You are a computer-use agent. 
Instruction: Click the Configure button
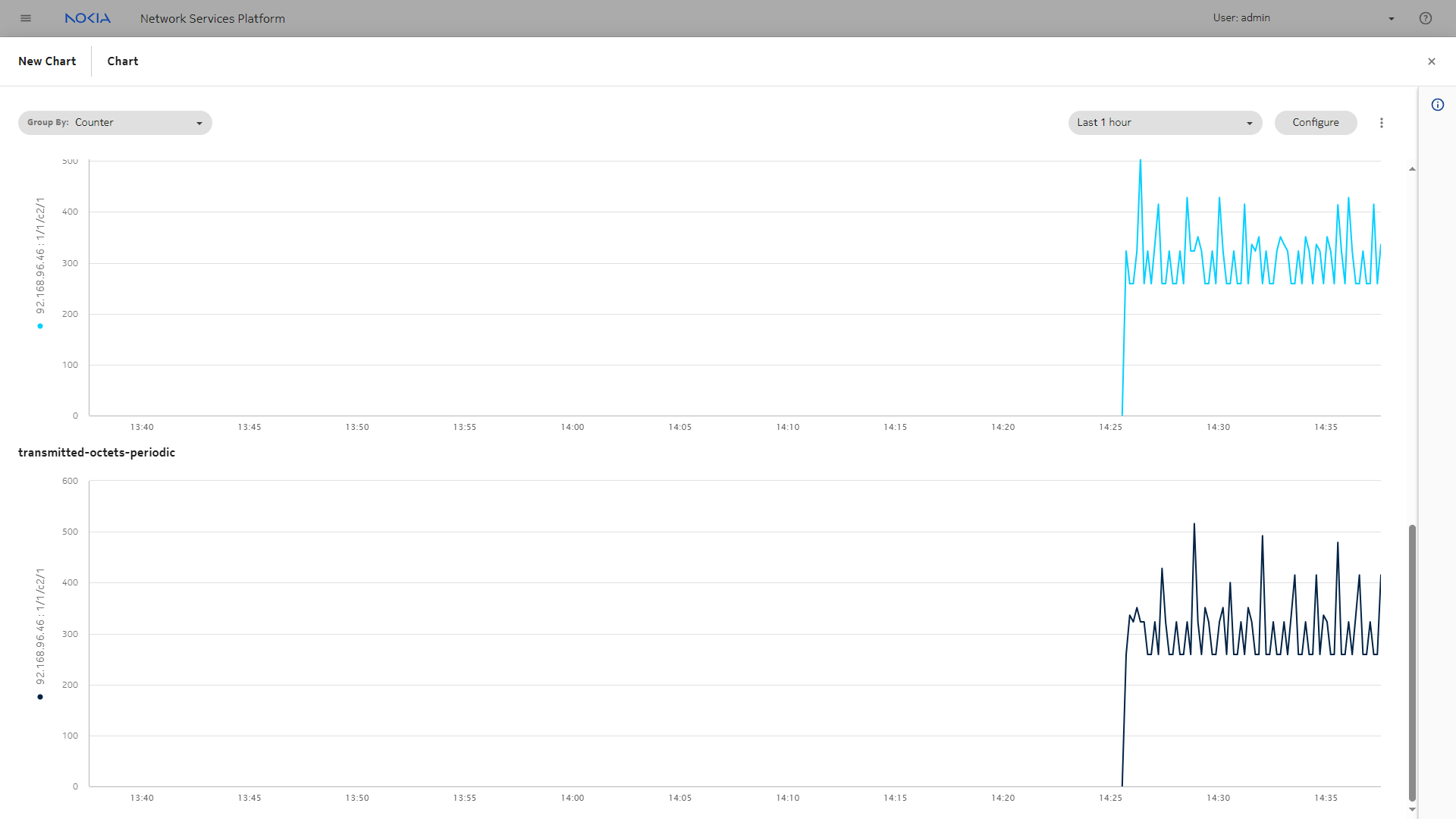1316,123
